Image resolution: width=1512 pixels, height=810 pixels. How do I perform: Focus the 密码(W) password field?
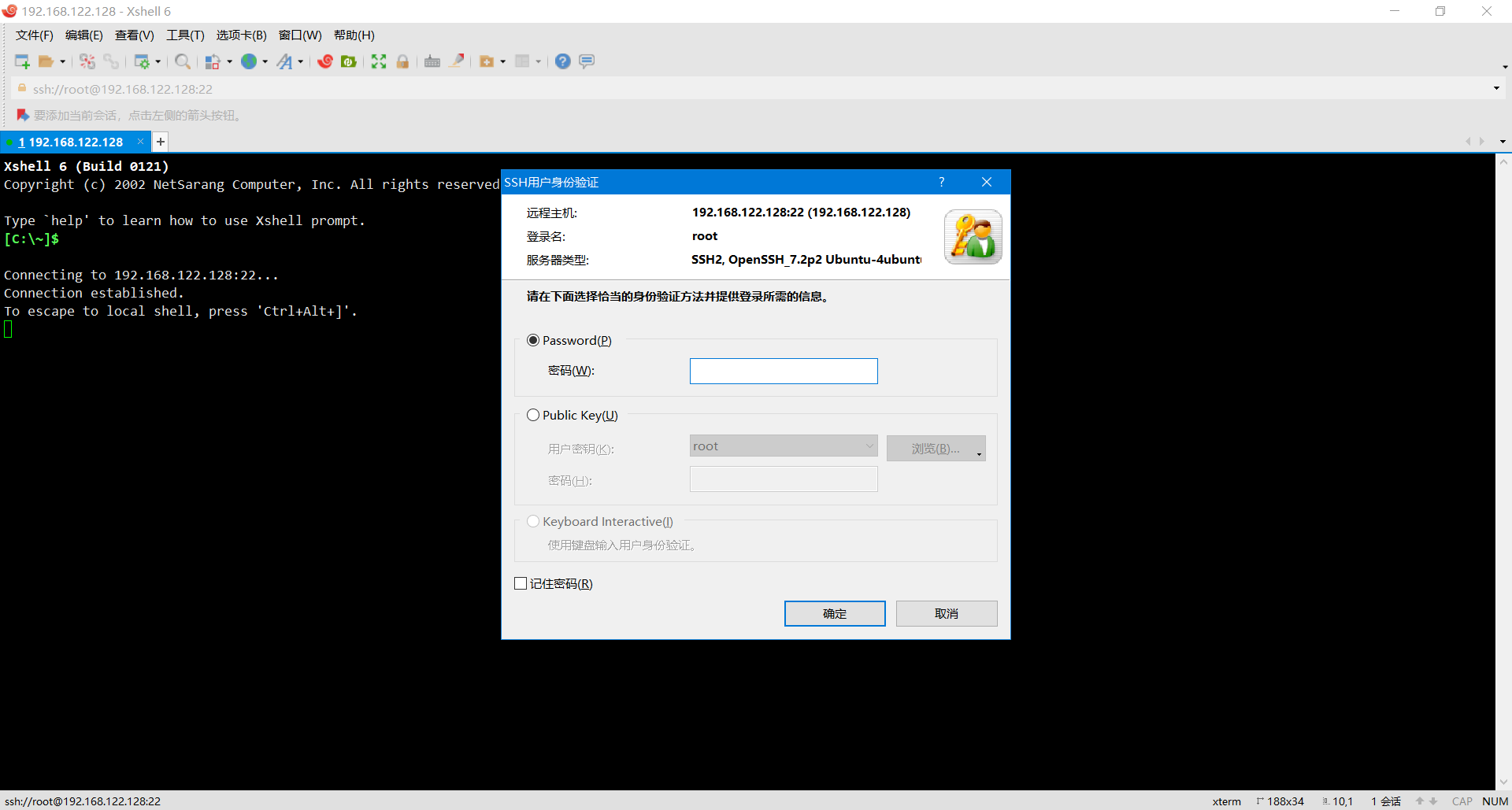784,372
